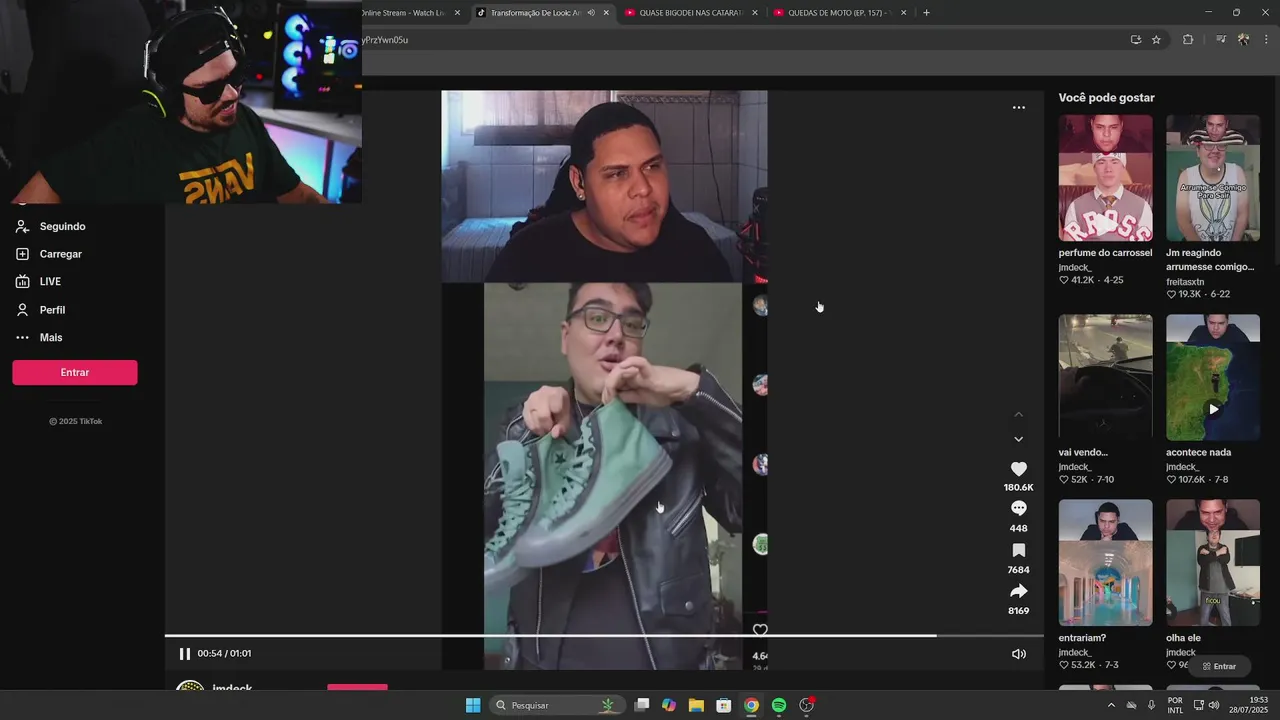Open clock showing 19:53 28/07/2025
The height and width of the screenshot is (720, 1280).
(x=1249, y=705)
